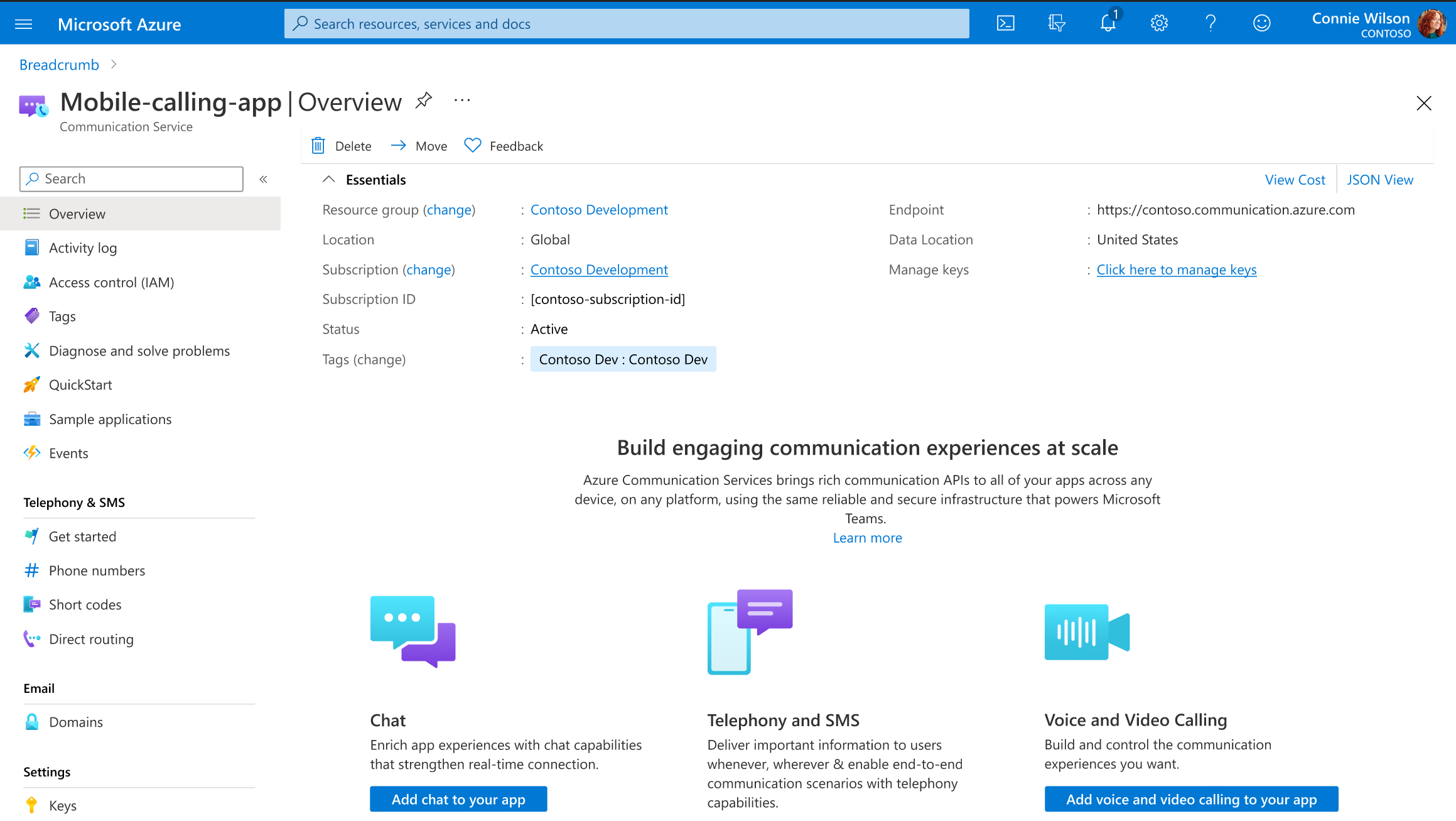The width and height of the screenshot is (1456, 821).
Task: Open Phone numbers menu item
Action: click(x=97, y=570)
